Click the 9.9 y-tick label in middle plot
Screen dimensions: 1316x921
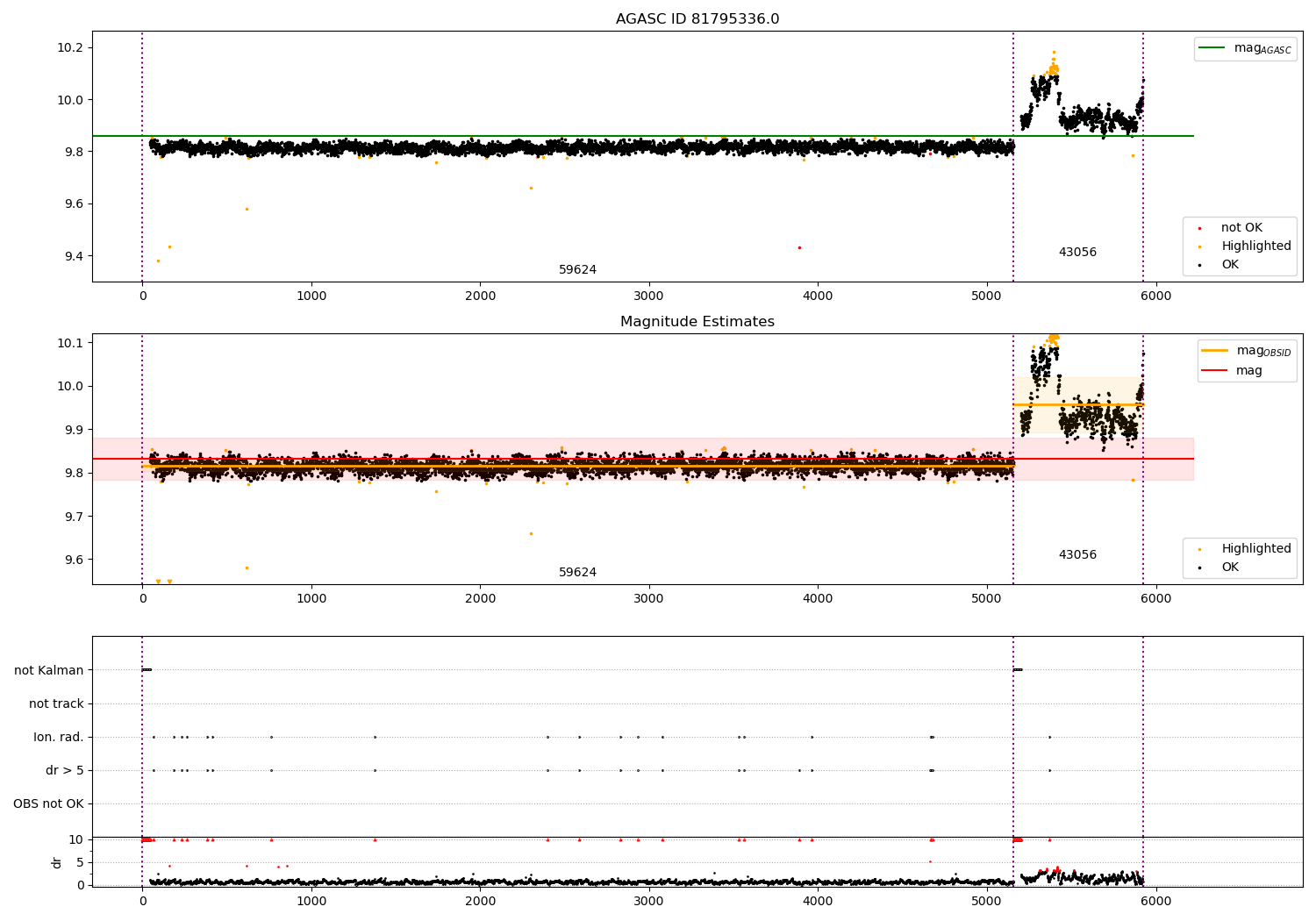[74, 430]
